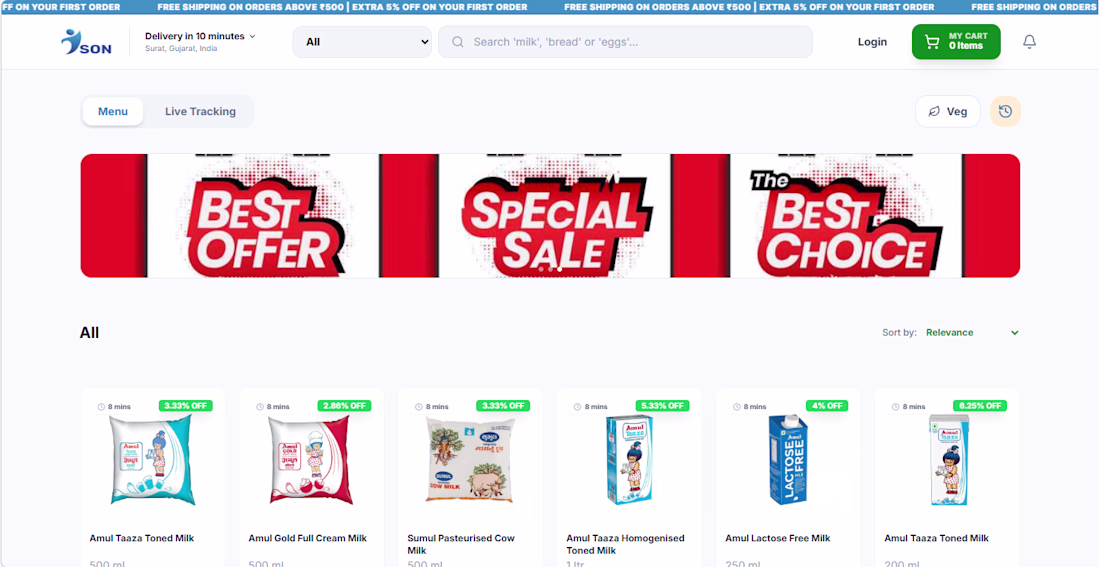Screen dimensions: 1100x567
Task: Open the Sort by Relevance dropdown
Action: [972, 333]
